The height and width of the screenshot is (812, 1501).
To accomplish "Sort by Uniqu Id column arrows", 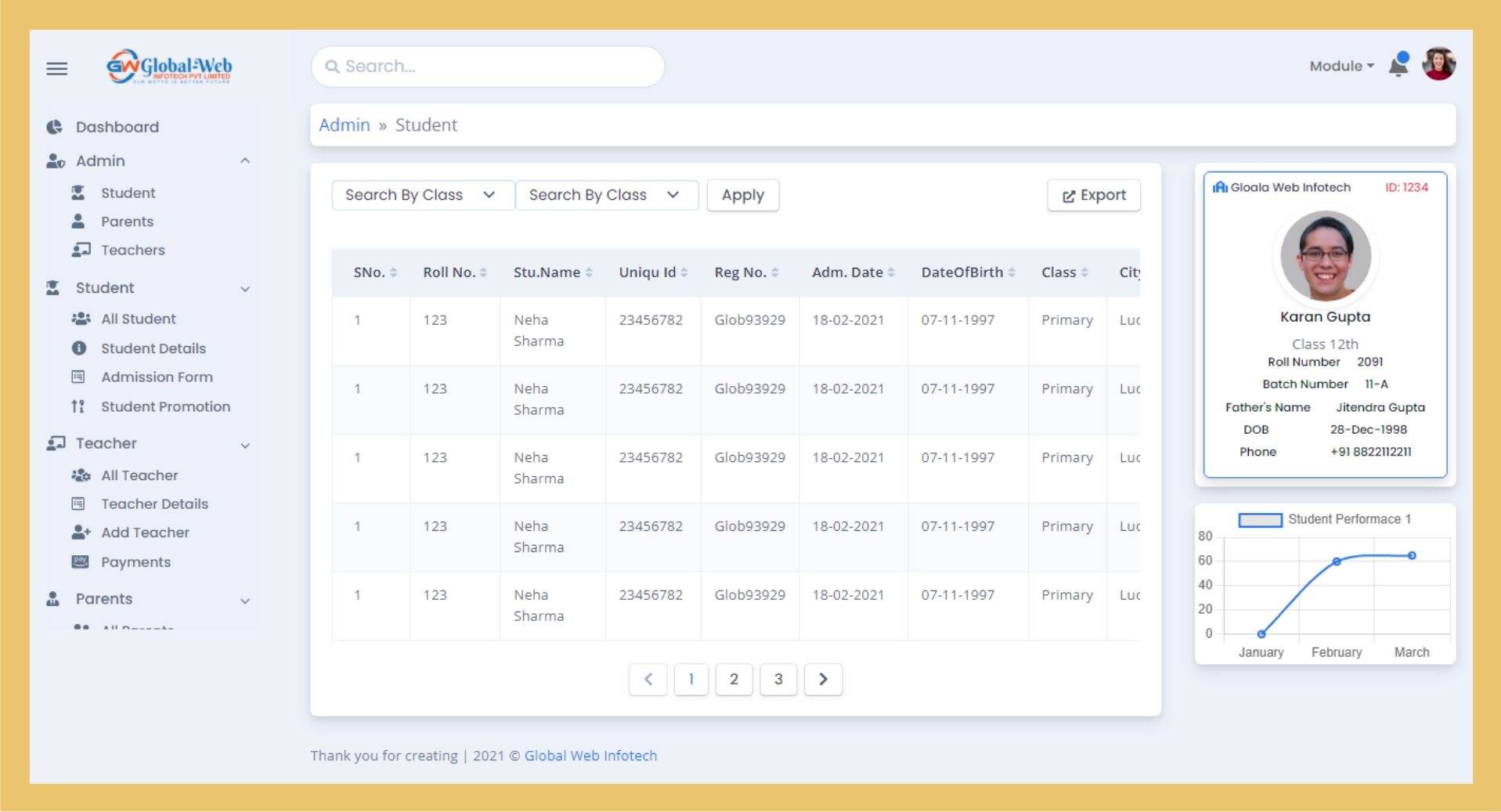I will (684, 272).
